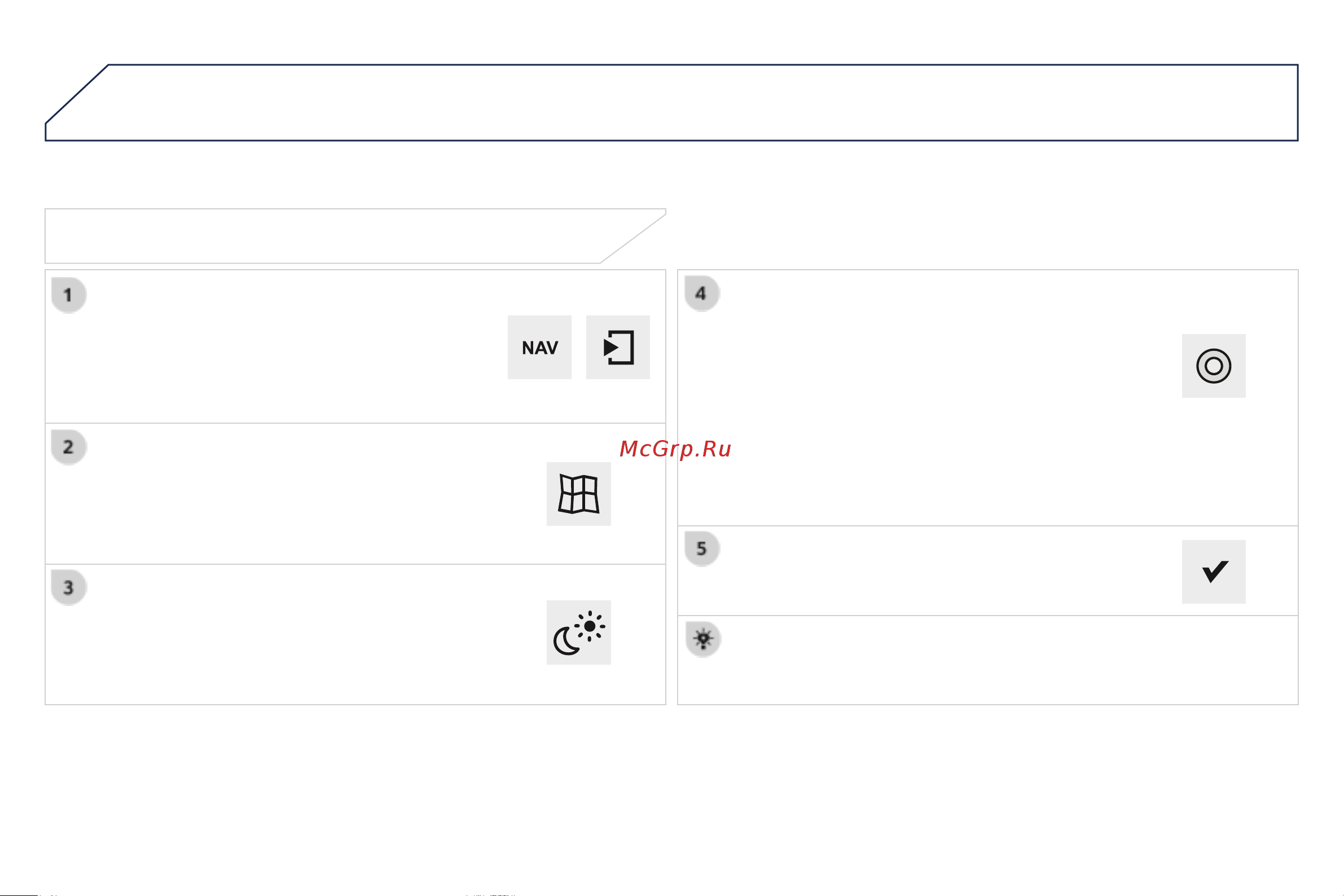Click the step 5 number badge
Screen dimensions: 1344x896
coord(702,548)
